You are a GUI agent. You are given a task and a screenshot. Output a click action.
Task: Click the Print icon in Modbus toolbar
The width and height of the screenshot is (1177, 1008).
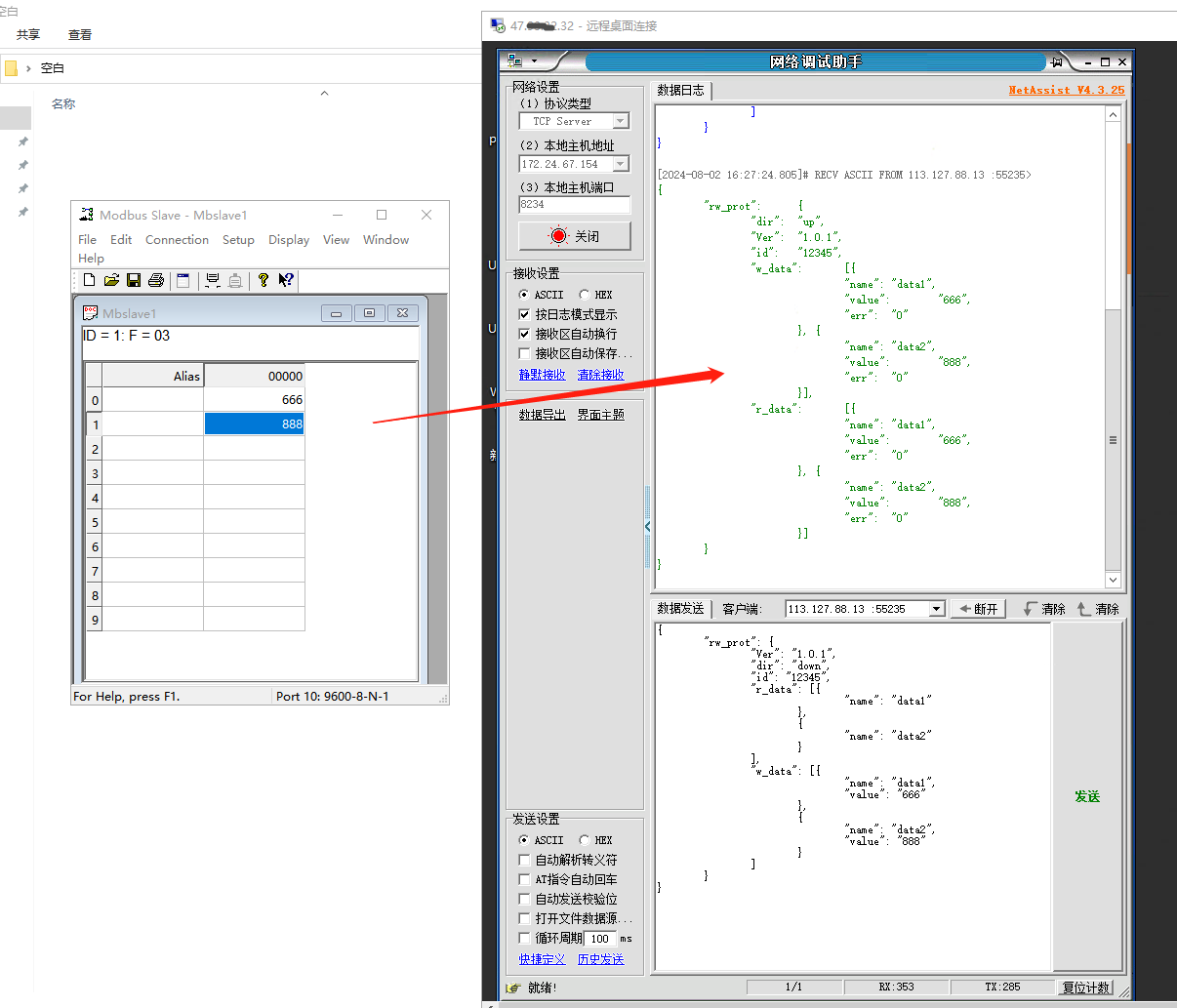pos(156,281)
